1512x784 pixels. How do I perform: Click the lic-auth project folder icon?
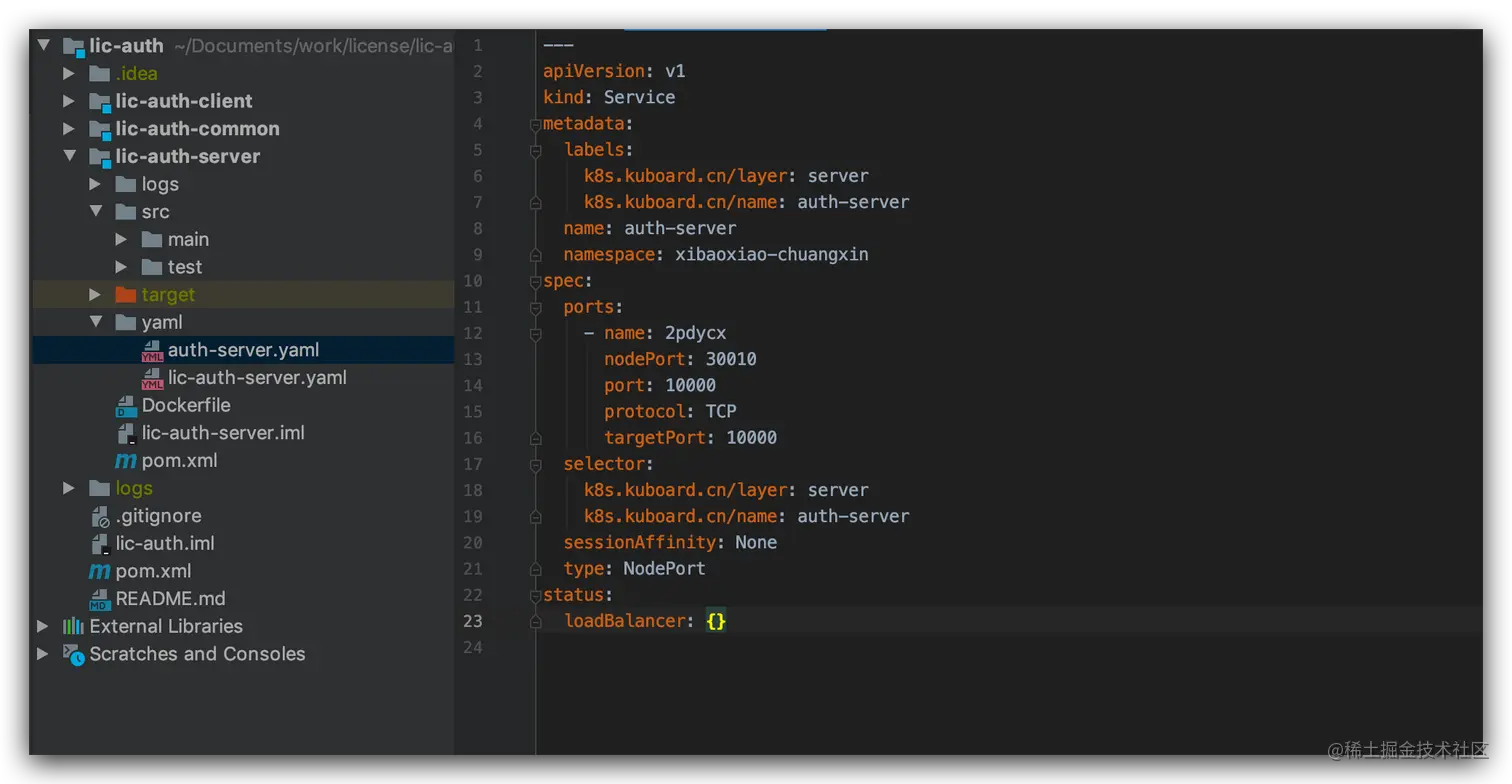point(74,46)
